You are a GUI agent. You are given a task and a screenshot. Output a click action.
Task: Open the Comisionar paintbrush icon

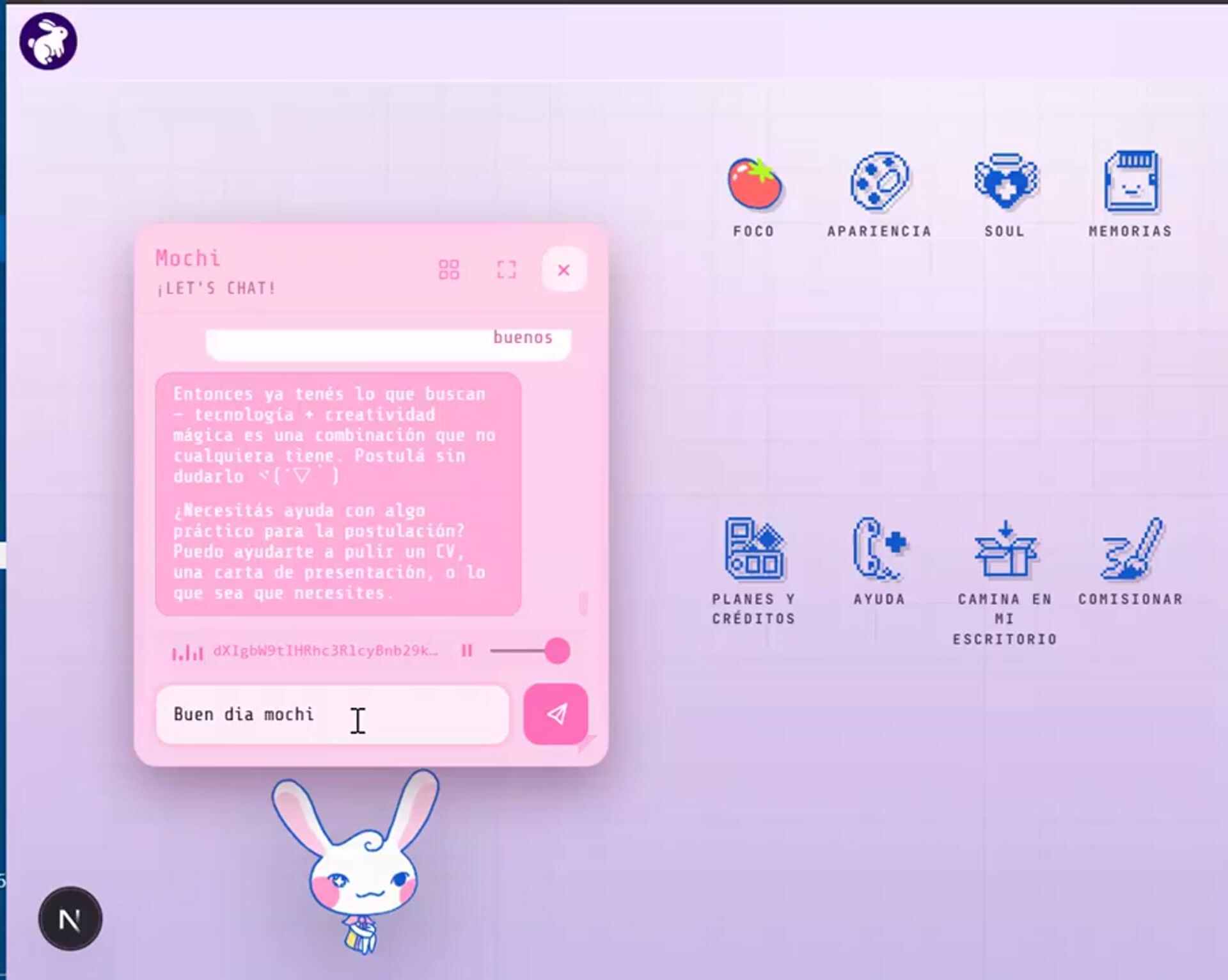pos(1130,549)
